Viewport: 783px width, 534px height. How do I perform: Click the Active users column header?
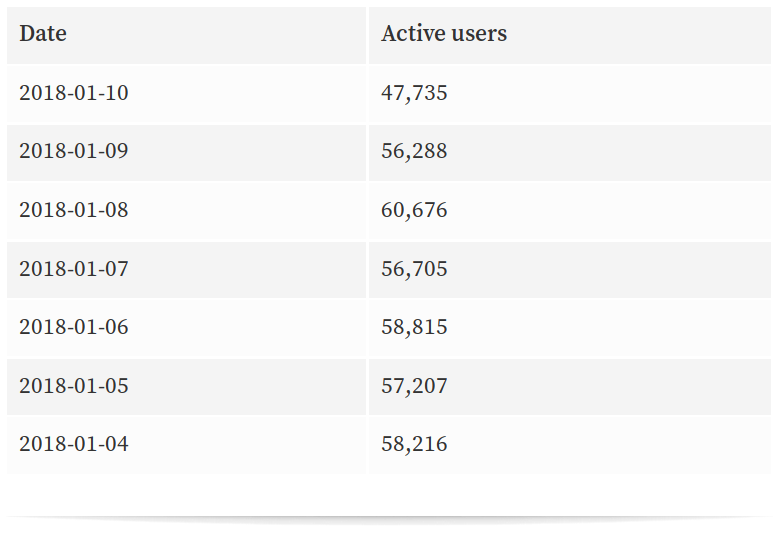(444, 34)
